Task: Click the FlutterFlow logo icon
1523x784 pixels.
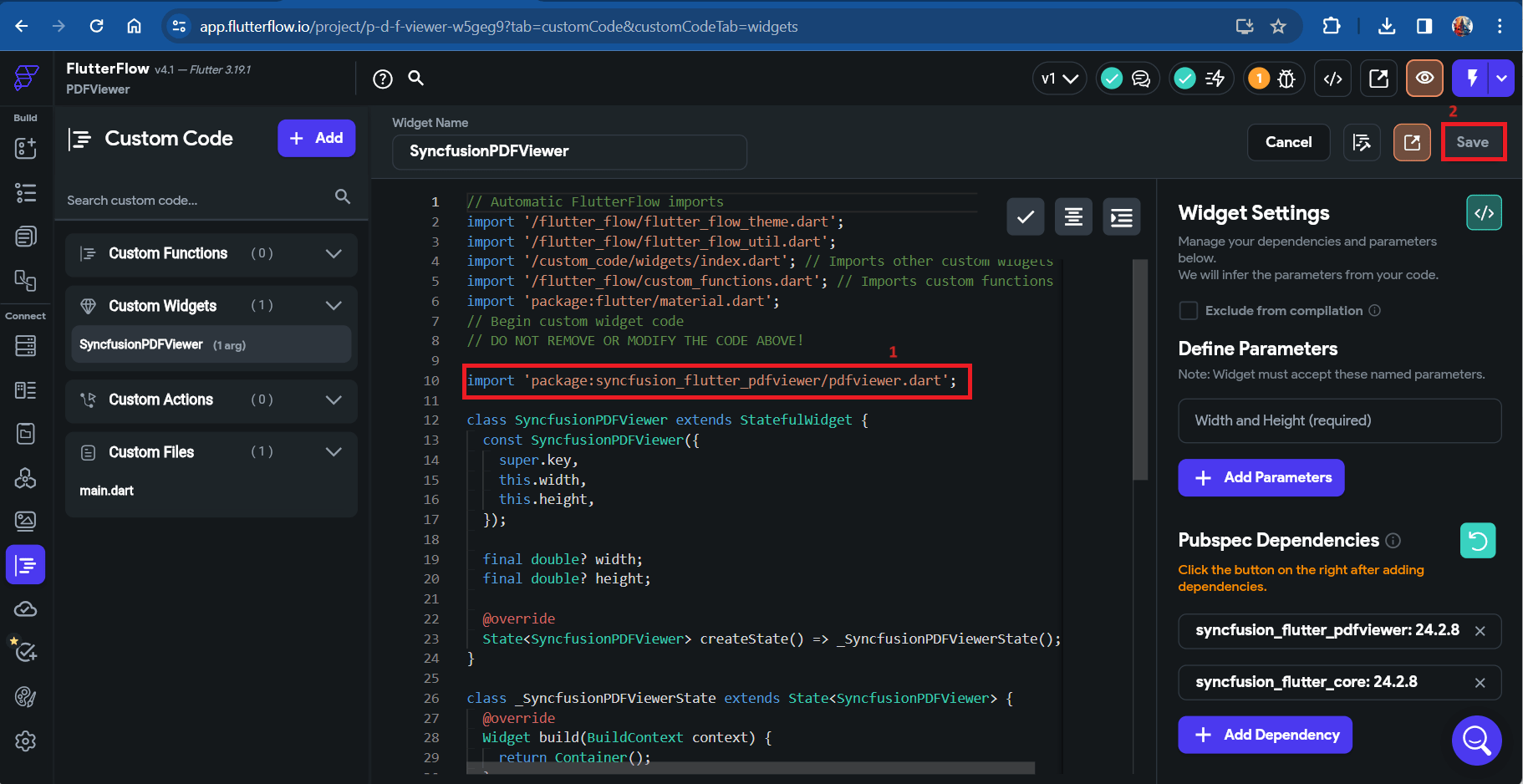Action: 27,78
